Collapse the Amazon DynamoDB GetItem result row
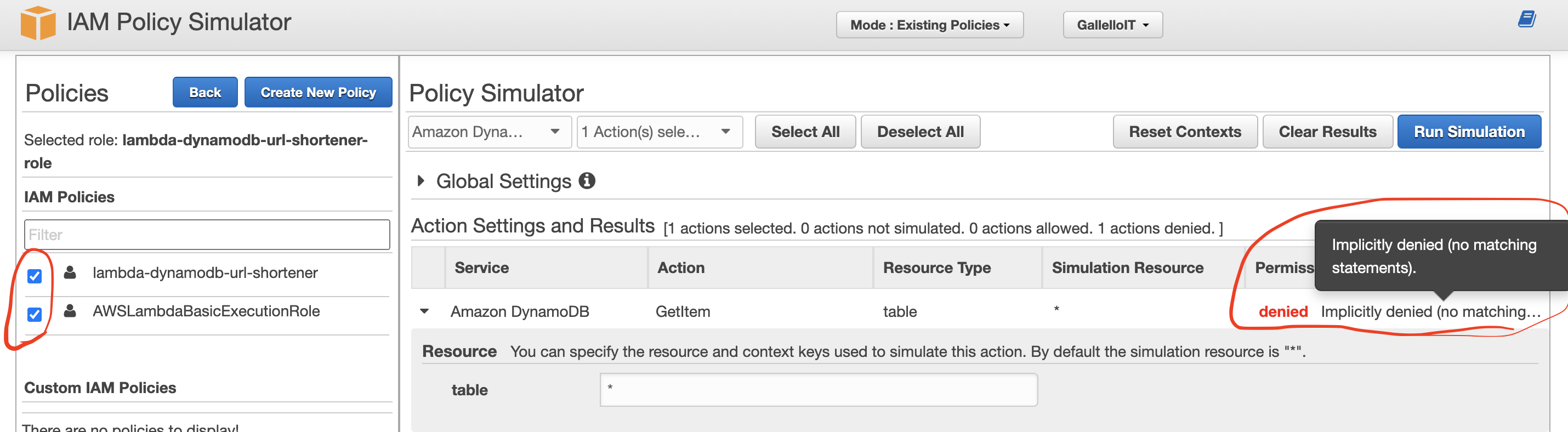The height and width of the screenshot is (432, 1568). tap(424, 311)
